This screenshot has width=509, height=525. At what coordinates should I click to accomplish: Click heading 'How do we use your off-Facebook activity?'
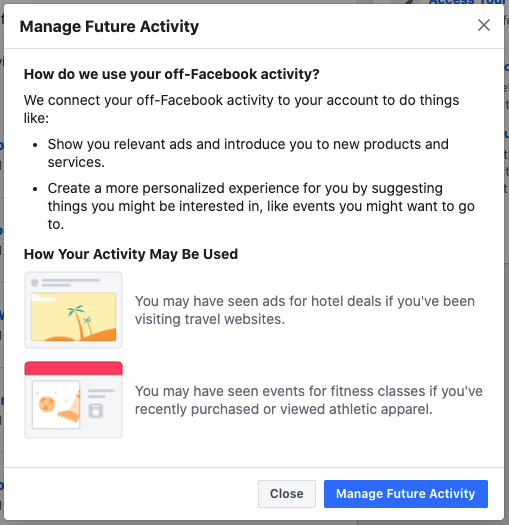point(171,74)
